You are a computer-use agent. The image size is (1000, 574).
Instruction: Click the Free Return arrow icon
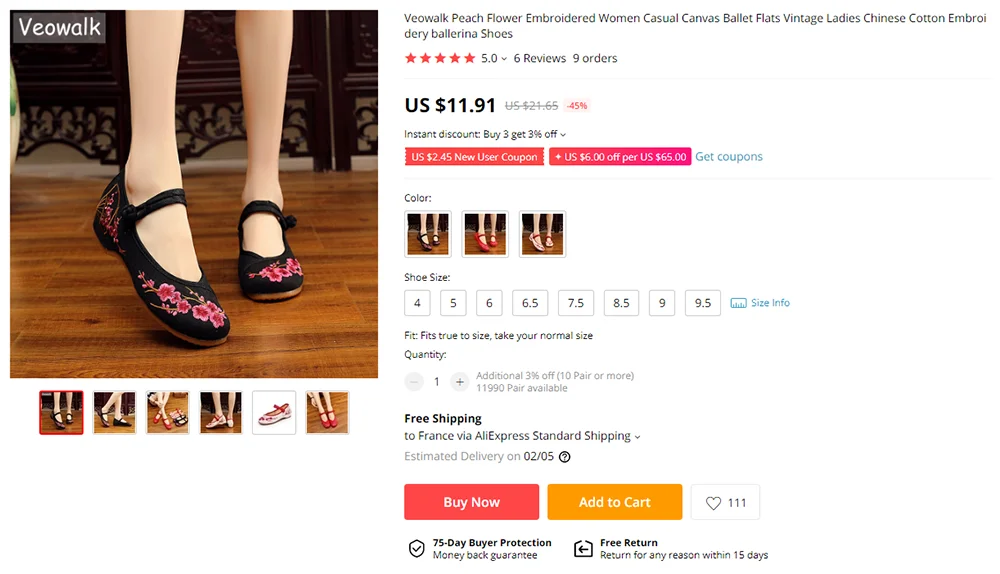[583, 548]
